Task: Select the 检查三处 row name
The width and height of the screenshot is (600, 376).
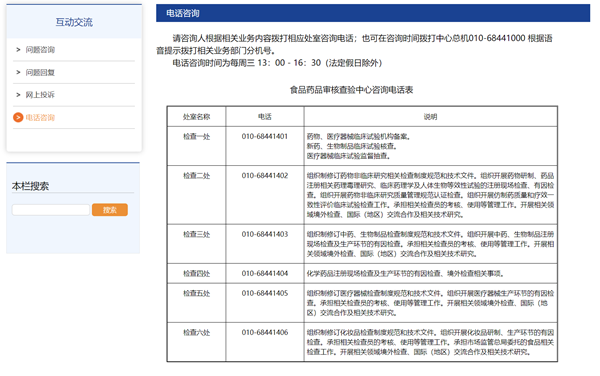Action: (196, 234)
